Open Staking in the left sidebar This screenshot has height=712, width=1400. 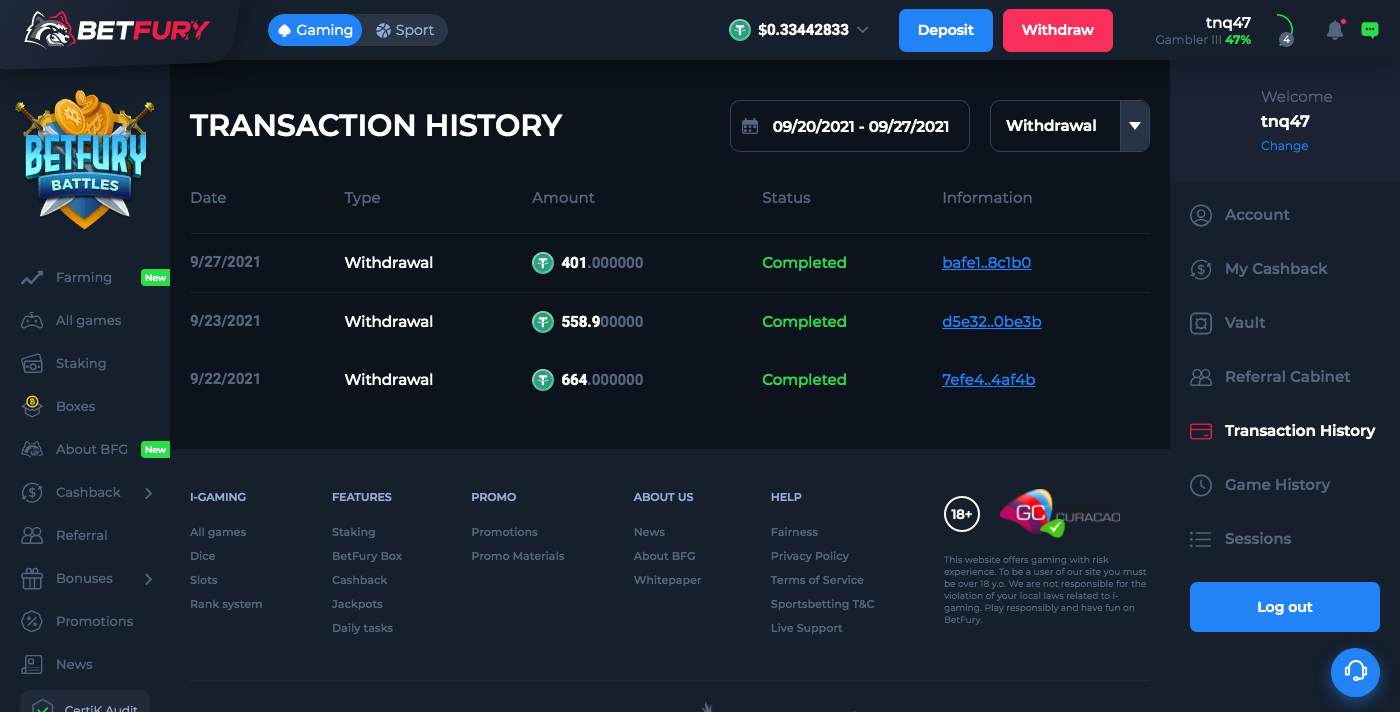81,364
